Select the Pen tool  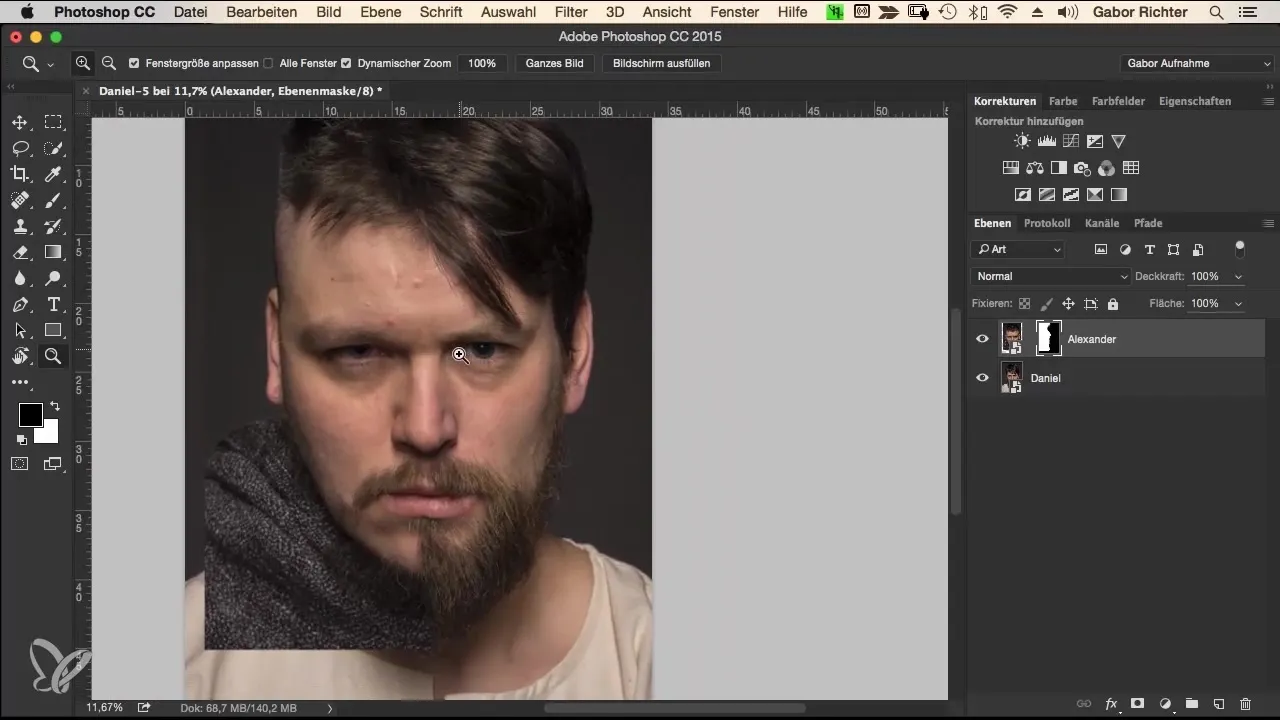click(x=19, y=304)
